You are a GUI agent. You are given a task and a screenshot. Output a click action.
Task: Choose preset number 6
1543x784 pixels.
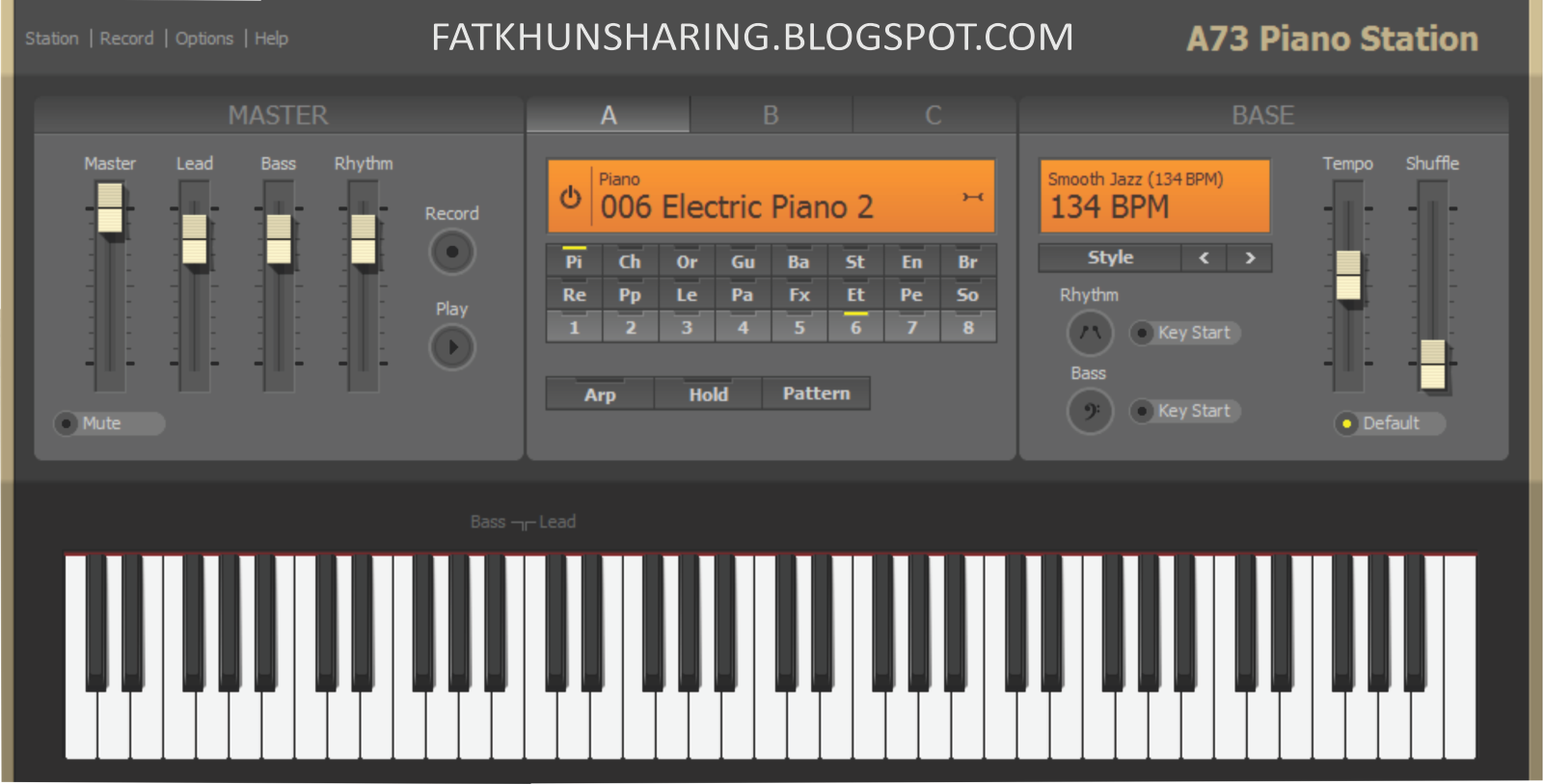pyautogui.click(x=855, y=327)
